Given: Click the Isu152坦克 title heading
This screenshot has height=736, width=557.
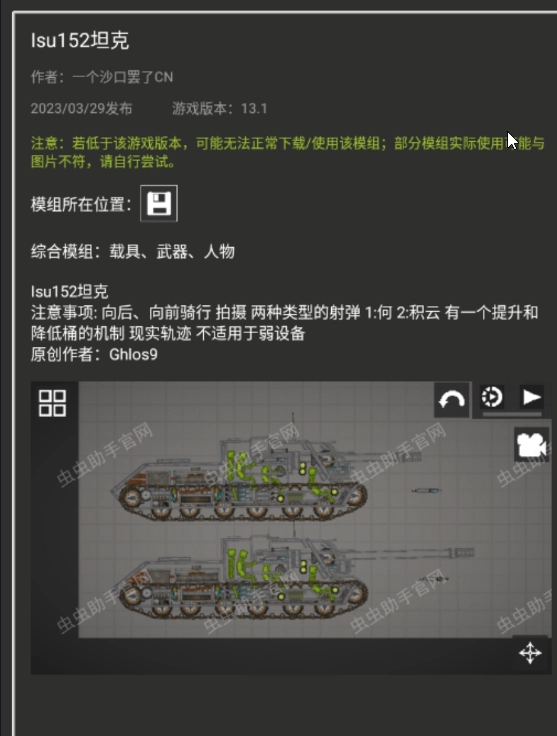Looking at the screenshot, I should (x=80, y=40).
